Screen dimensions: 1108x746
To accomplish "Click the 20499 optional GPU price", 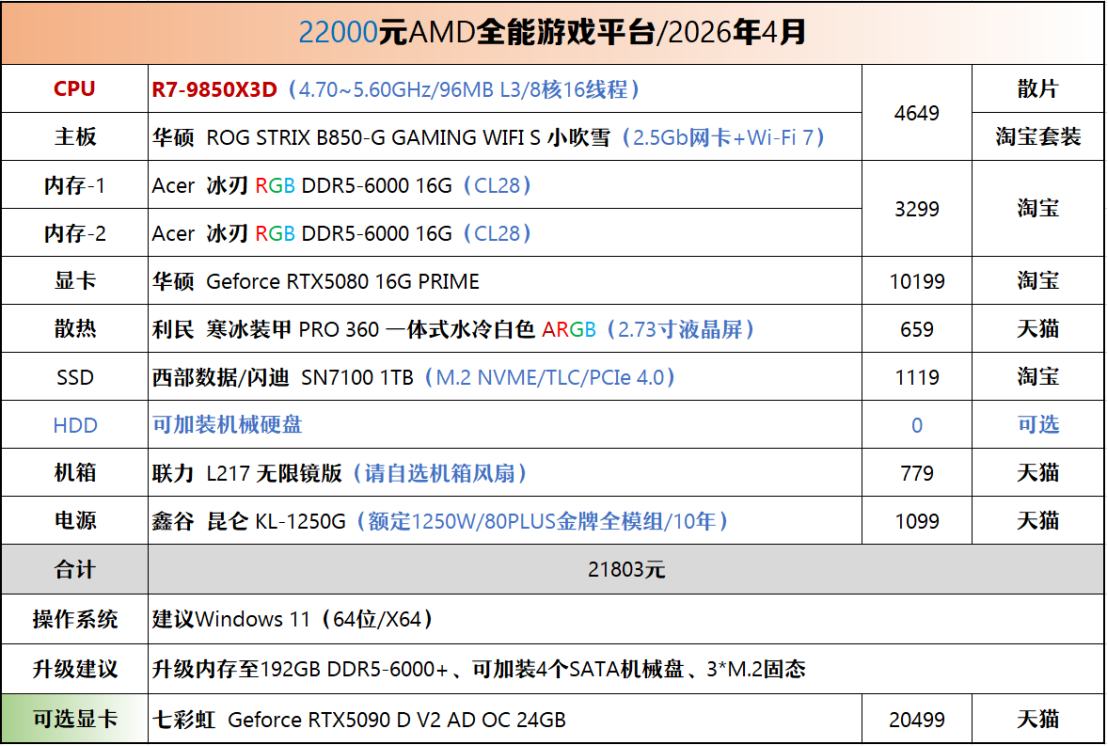I will click(x=917, y=720).
